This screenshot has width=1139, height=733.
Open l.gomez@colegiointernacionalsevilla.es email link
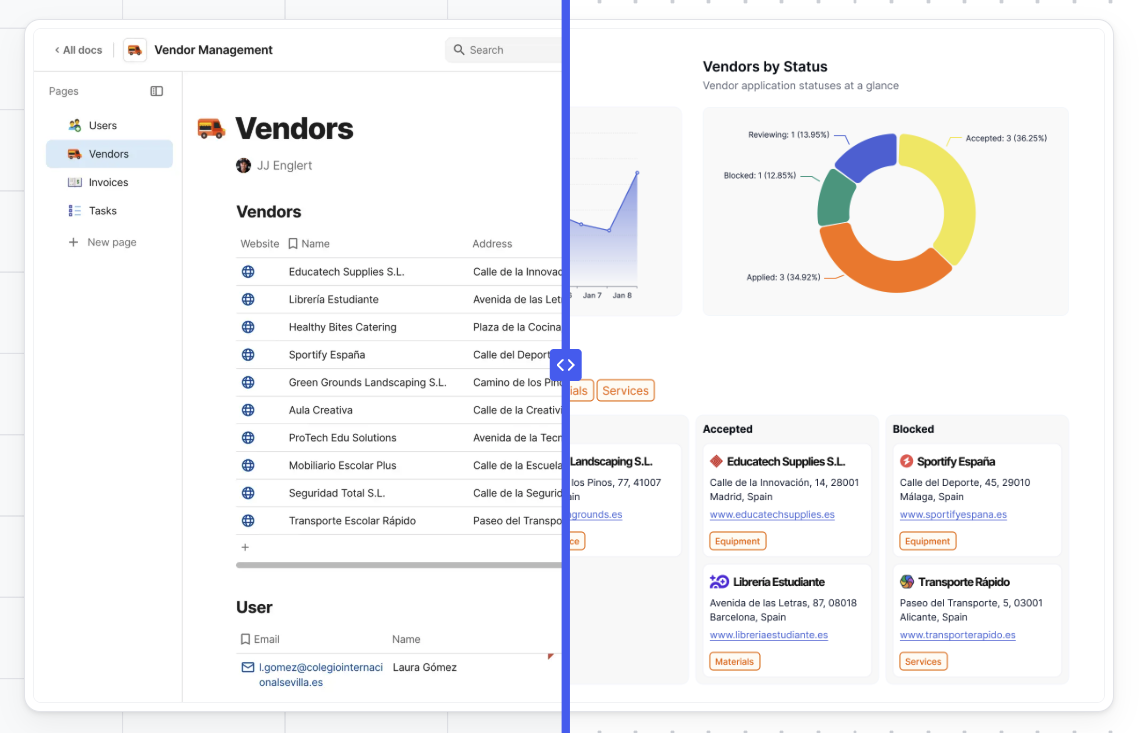coord(320,675)
